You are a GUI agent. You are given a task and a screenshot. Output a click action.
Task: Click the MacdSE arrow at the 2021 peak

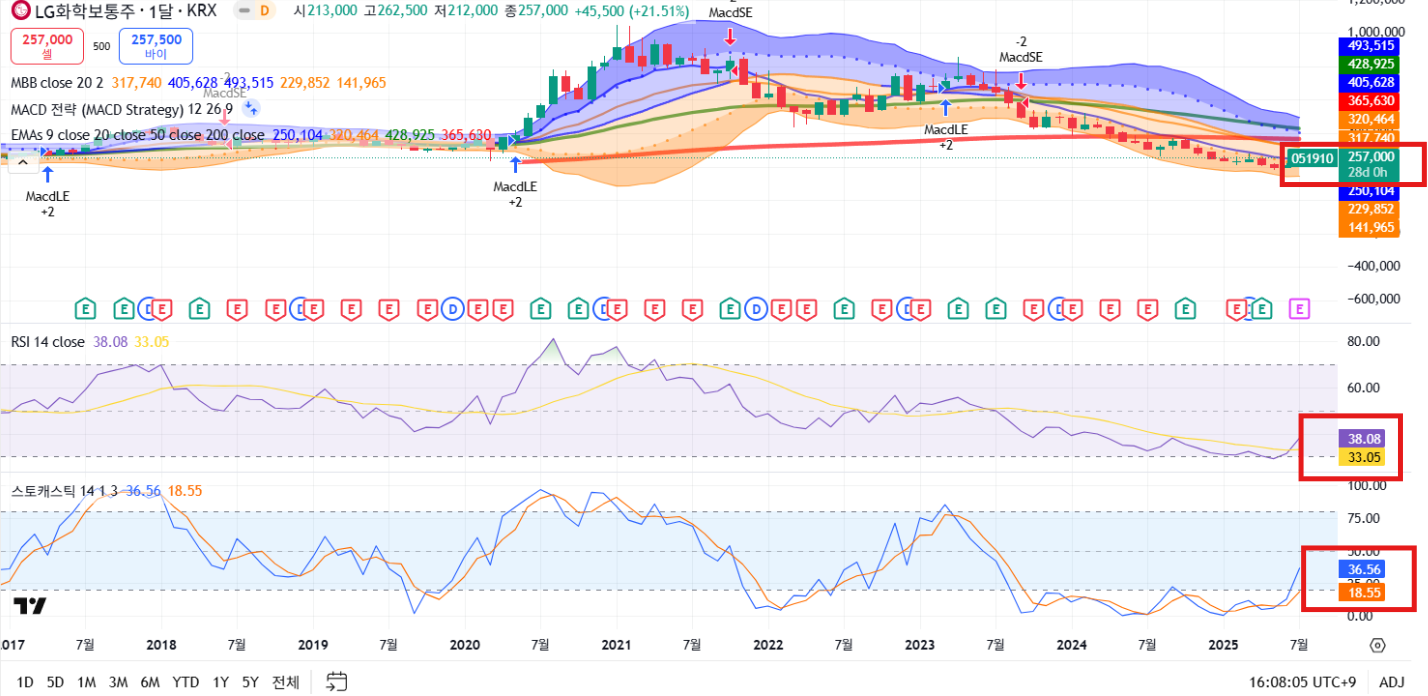point(730,37)
